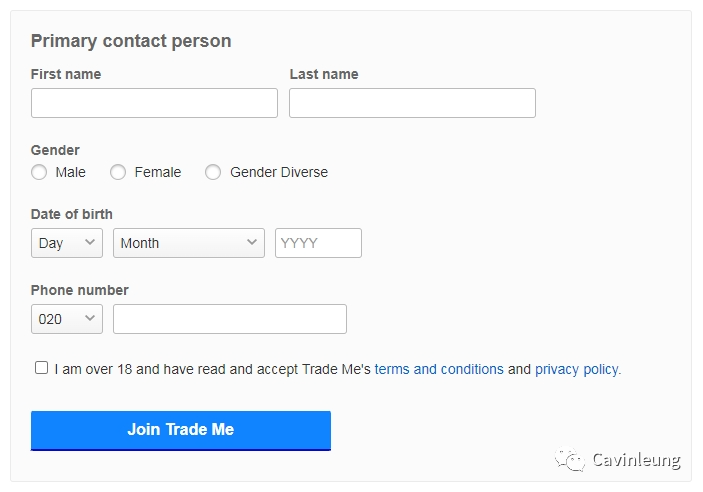Screen dimensions: 703x492
Task: Click the Primary contact person heading
Action: point(131,41)
